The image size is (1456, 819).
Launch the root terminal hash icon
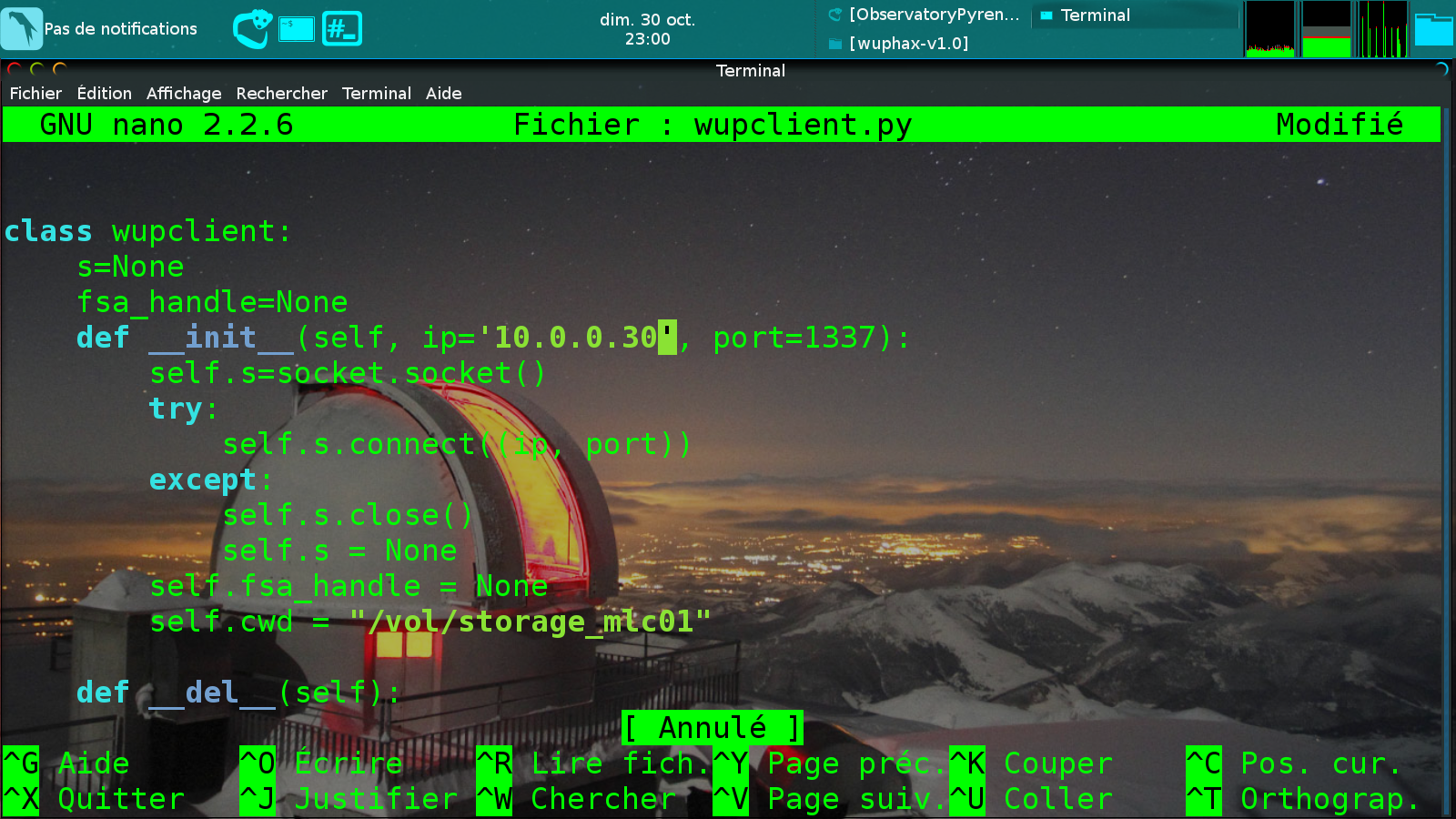point(342,29)
